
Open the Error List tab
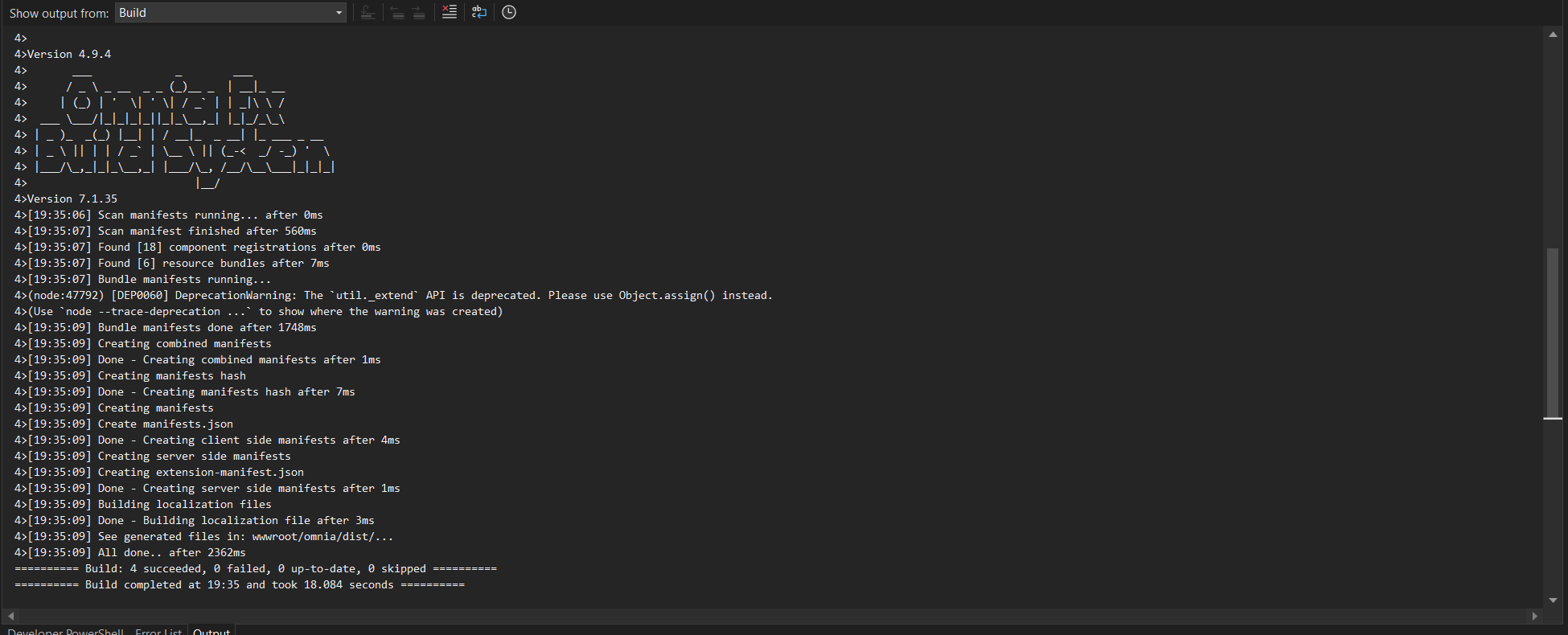click(x=158, y=631)
